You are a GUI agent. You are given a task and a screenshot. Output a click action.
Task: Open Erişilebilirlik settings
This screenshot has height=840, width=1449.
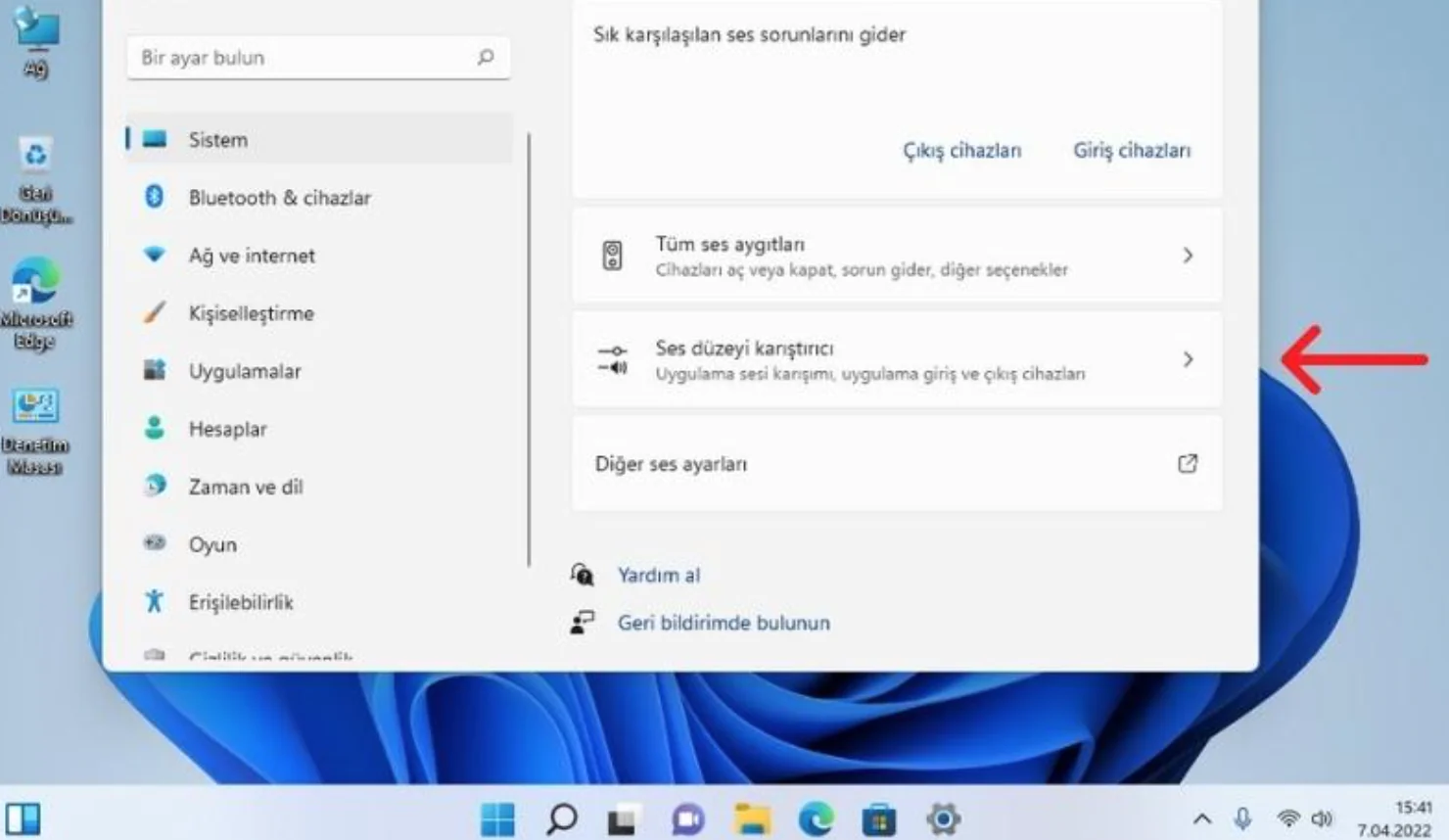(153, 602)
